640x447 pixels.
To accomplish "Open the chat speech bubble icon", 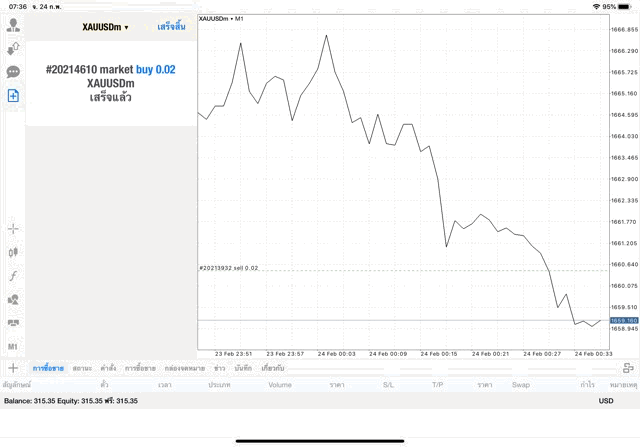I will [13, 72].
